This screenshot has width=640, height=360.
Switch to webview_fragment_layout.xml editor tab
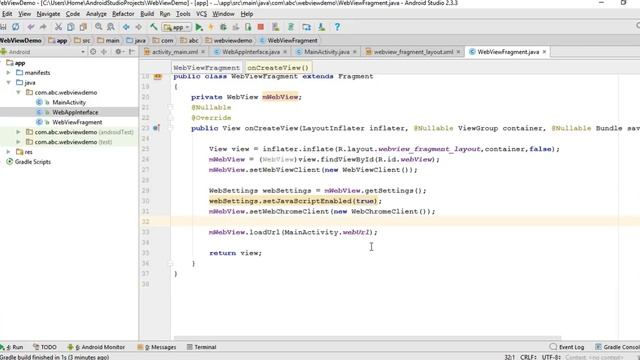click(413, 52)
